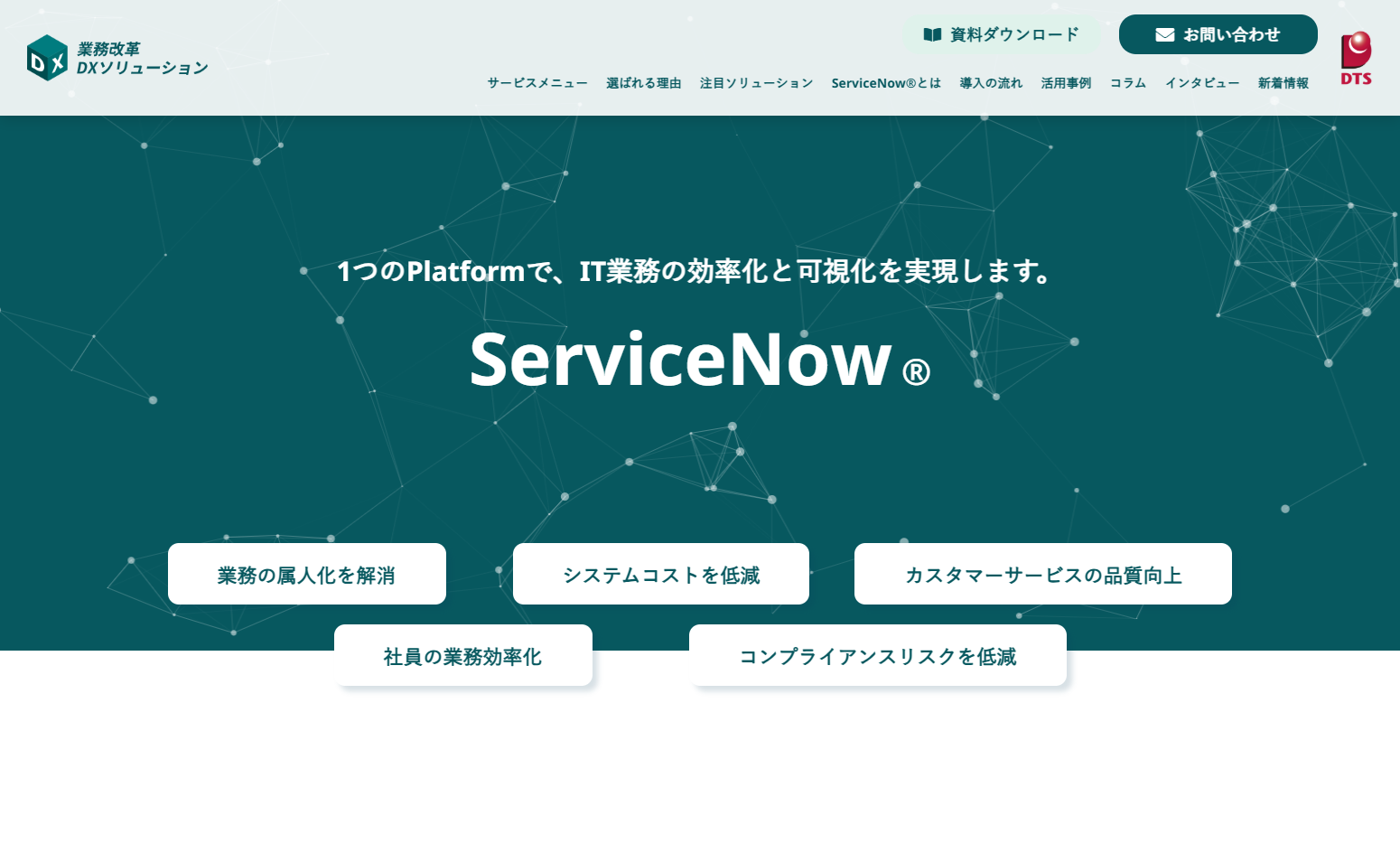1400x853 pixels.
Task: Select 新着情報 in the navigation bar
Action: pos(1283,83)
